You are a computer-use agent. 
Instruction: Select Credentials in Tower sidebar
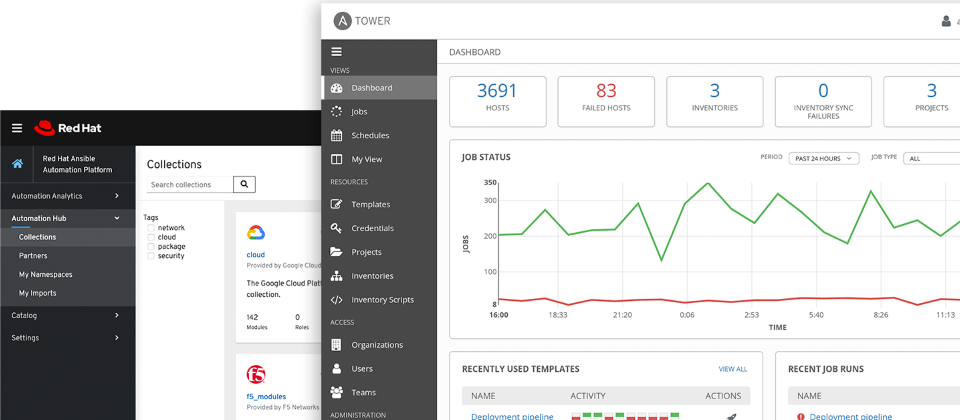379,228
